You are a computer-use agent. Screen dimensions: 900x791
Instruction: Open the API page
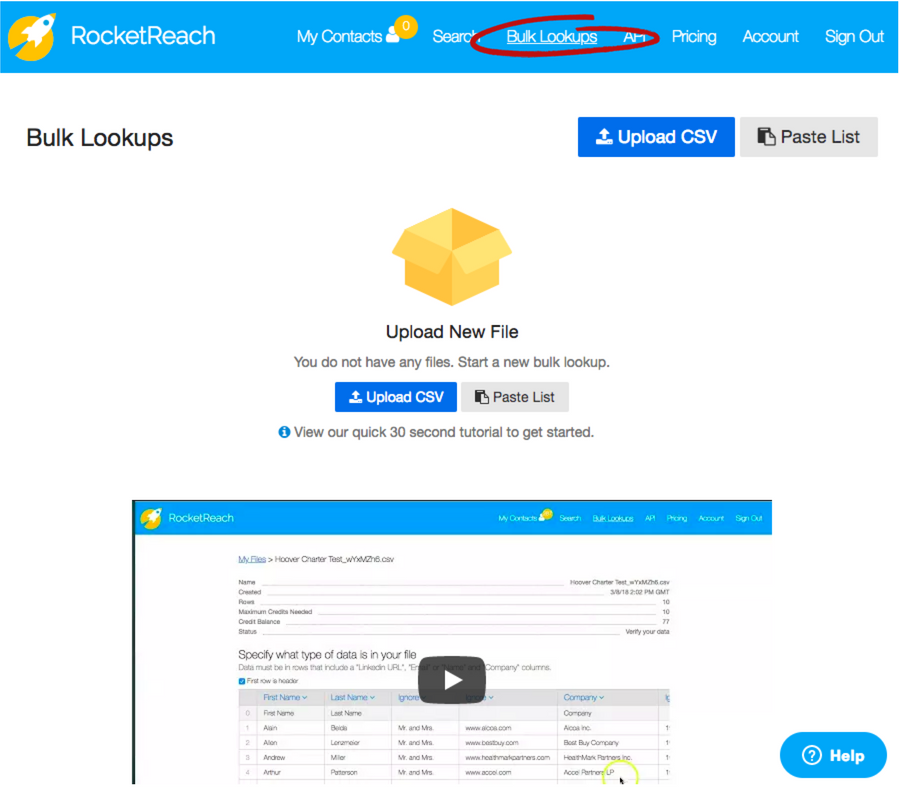pos(634,37)
